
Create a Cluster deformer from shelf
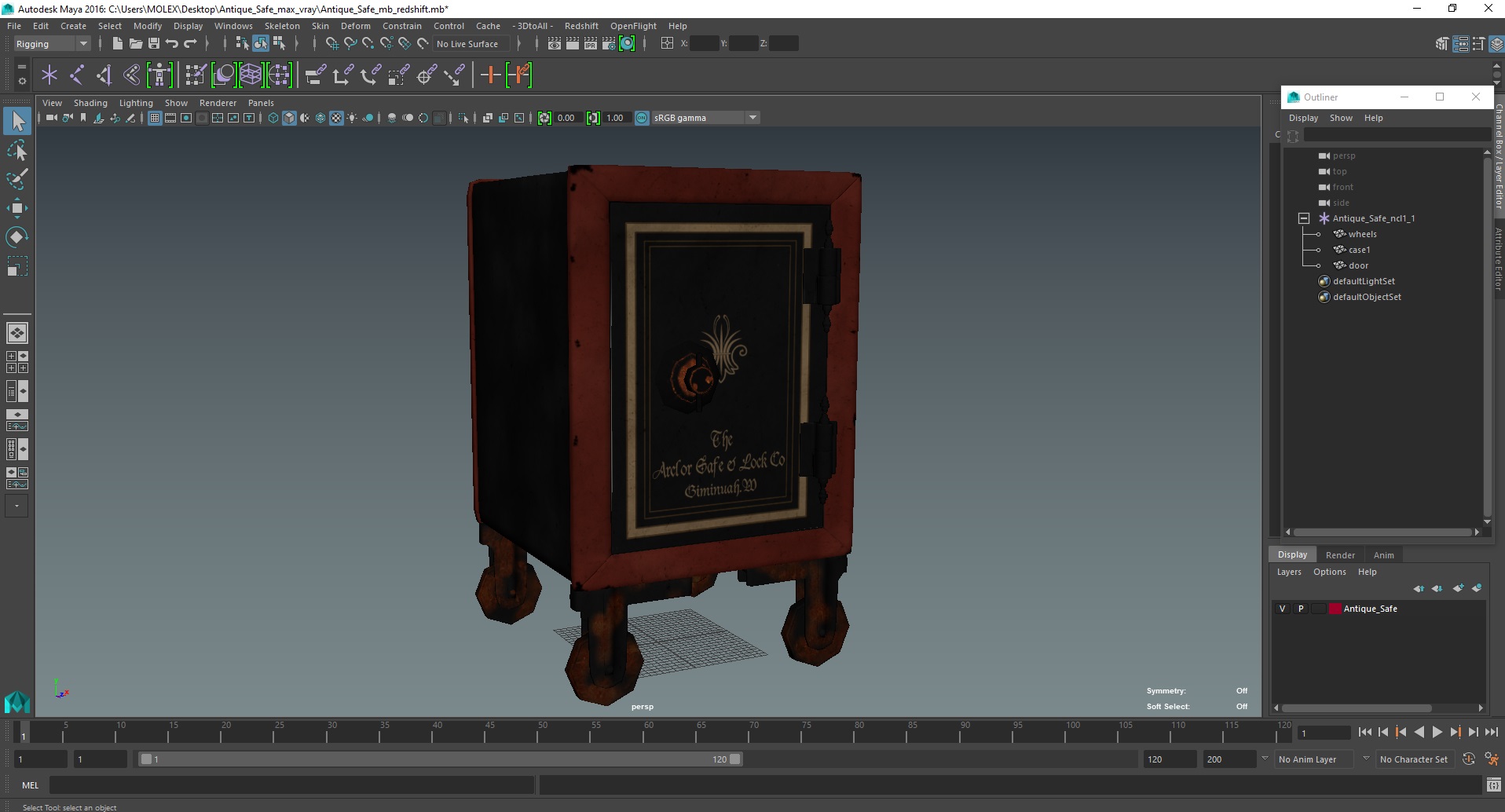pos(279,75)
